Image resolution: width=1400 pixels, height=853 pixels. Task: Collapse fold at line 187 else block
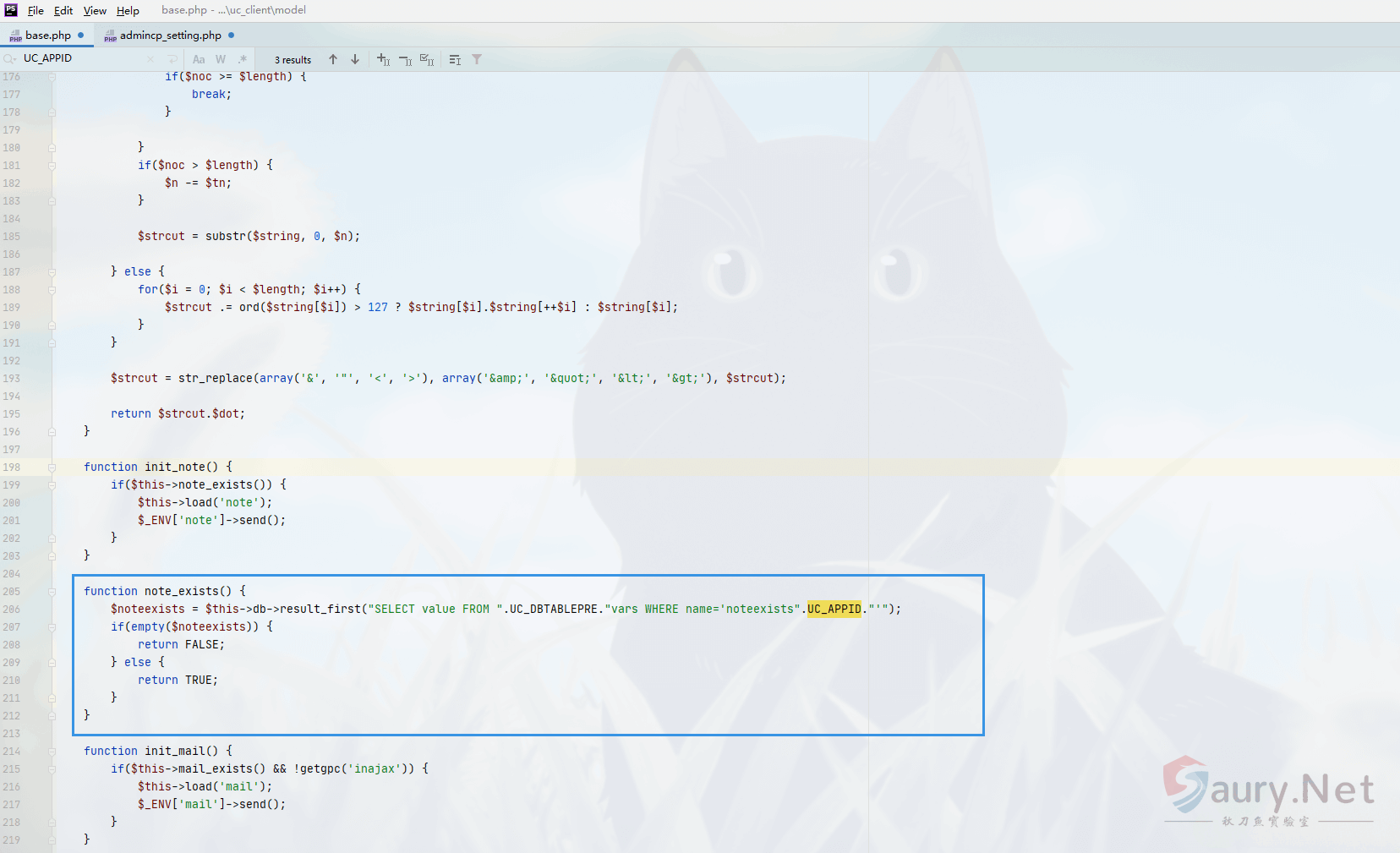point(52,271)
